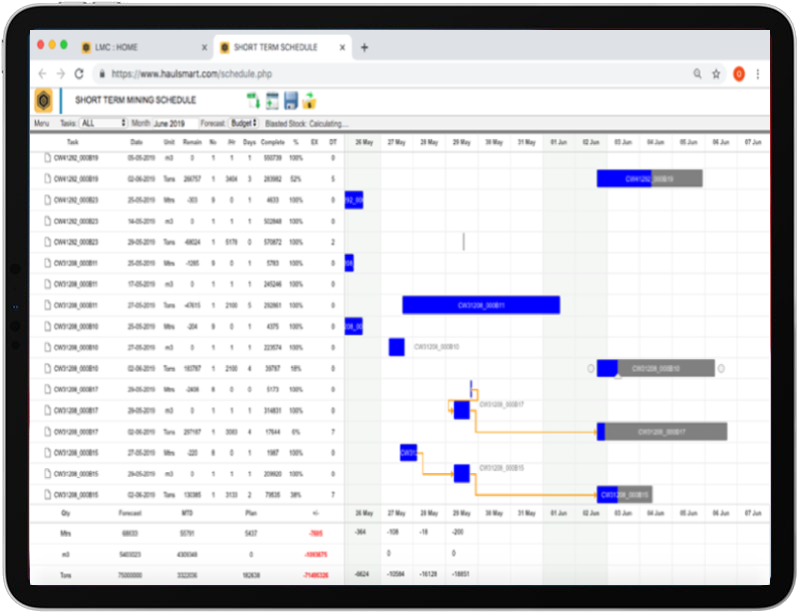This screenshot has width=800, height=615.
Task: Bookmark this page with the star icon
Action: 716,74
